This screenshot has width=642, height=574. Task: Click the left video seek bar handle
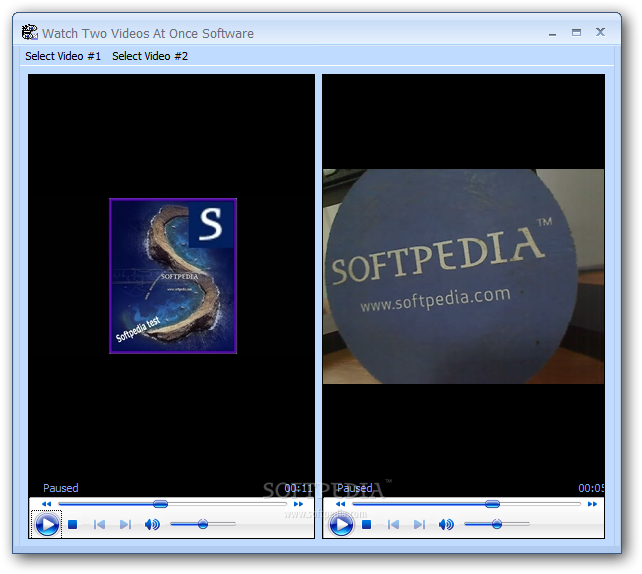click(x=160, y=504)
